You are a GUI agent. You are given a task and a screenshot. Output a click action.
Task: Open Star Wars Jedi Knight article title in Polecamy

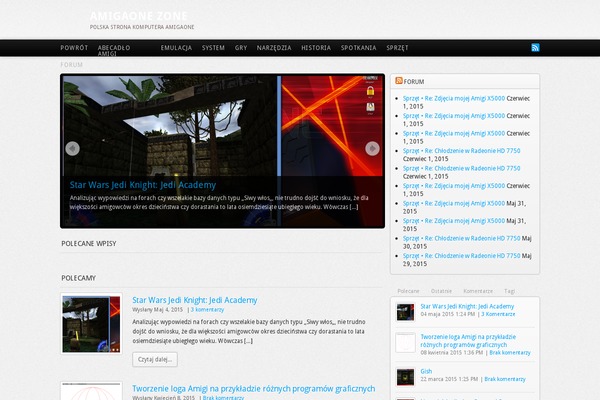pos(195,300)
